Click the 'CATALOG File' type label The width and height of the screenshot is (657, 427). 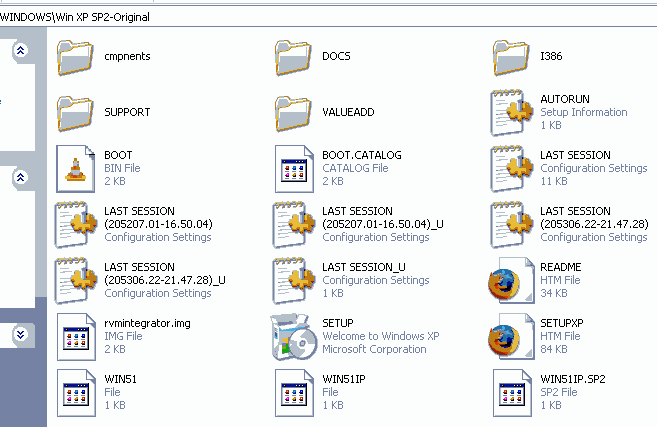pyautogui.click(x=355, y=168)
